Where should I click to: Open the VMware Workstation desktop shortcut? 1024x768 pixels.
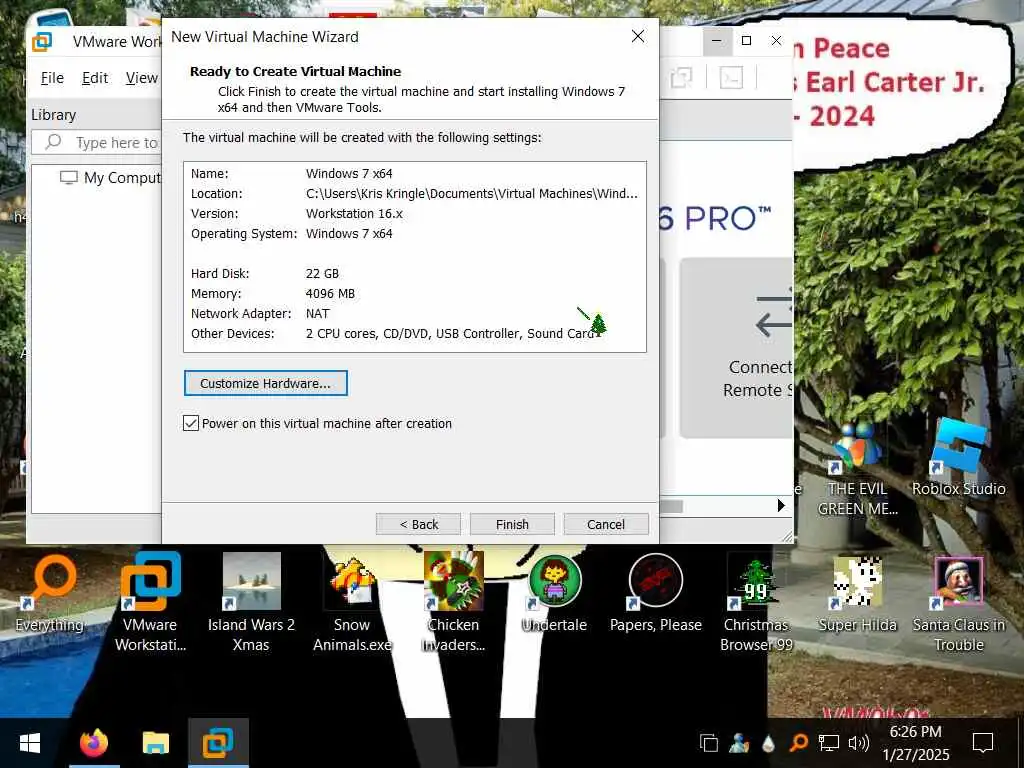pyautogui.click(x=150, y=601)
